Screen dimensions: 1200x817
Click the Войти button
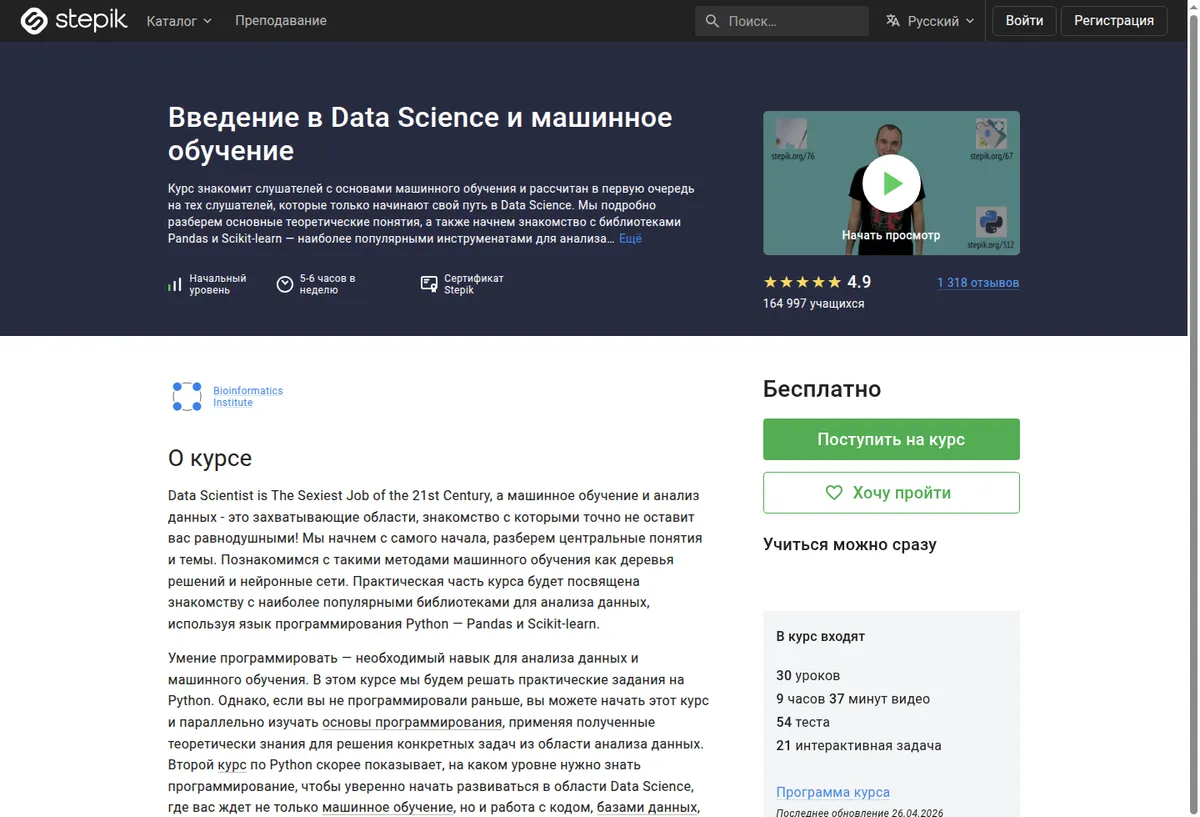click(1024, 21)
